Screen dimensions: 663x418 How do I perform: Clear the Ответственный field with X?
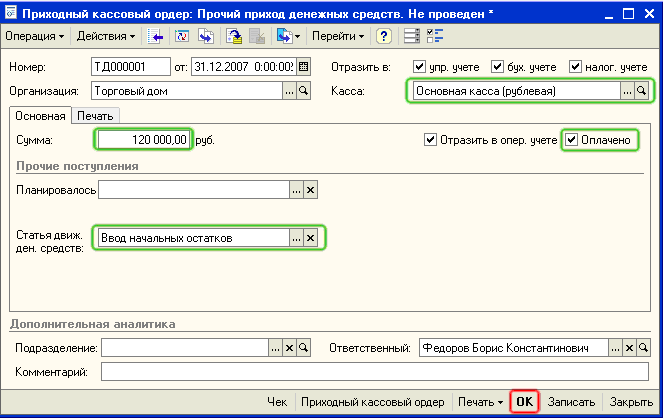coord(629,348)
